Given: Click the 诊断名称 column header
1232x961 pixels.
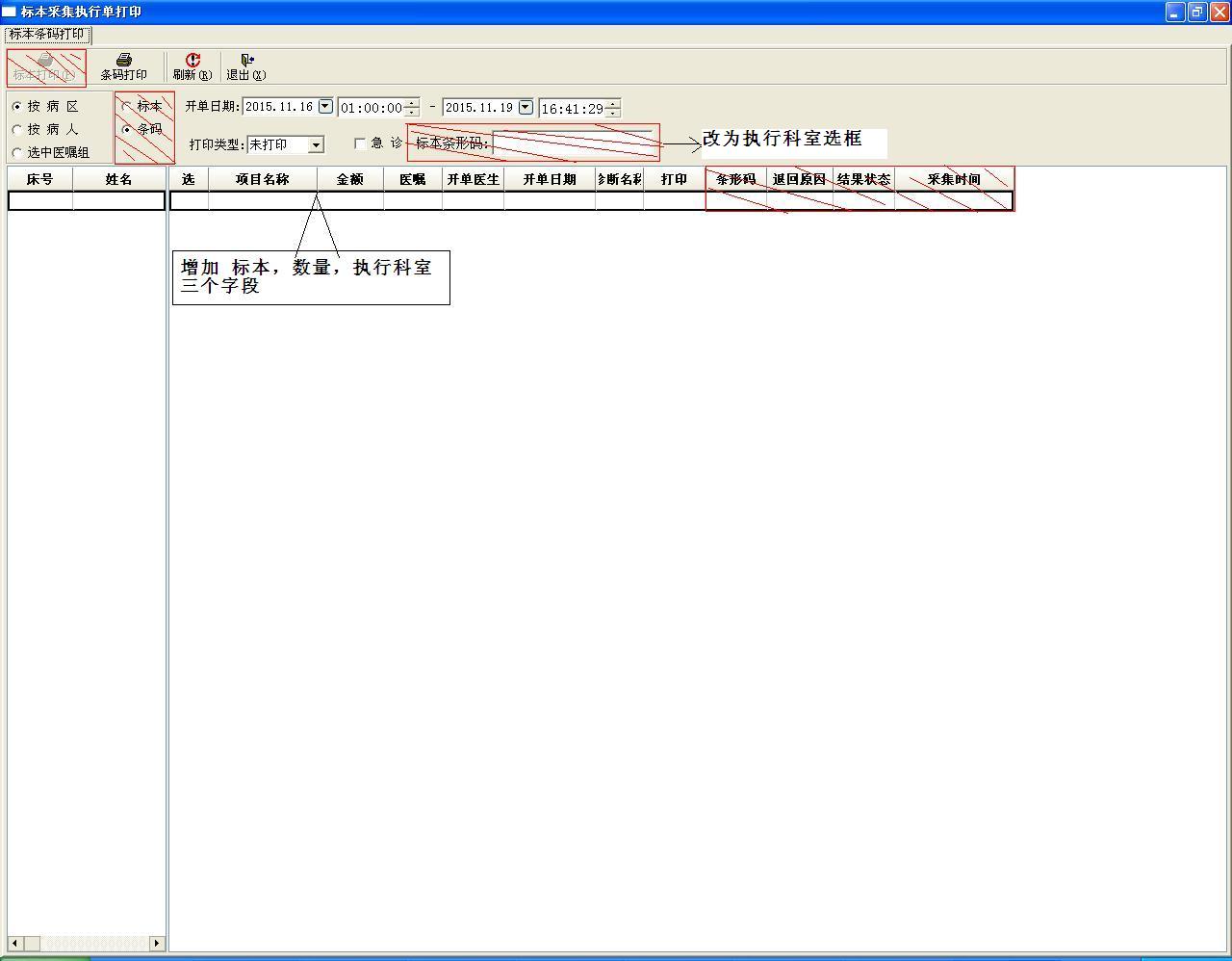Looking at the screenshot, I should tap(620, 179).
